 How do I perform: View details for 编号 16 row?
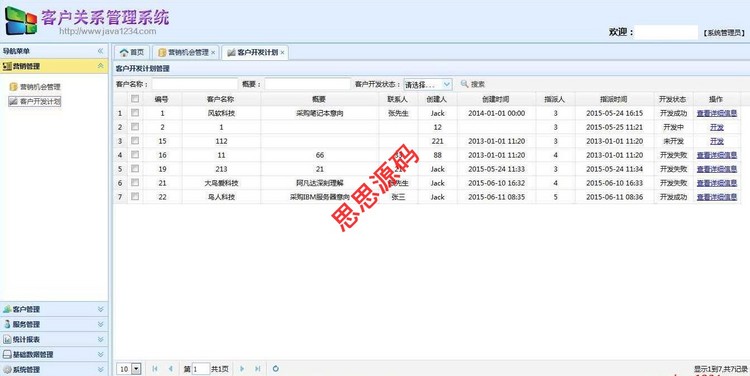pos(717,155)
